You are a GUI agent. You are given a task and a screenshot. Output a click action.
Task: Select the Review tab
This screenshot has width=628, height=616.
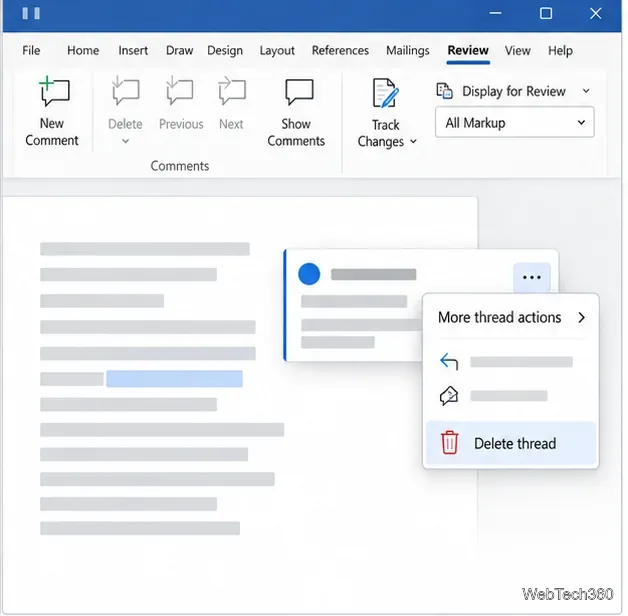click(468, 50)
